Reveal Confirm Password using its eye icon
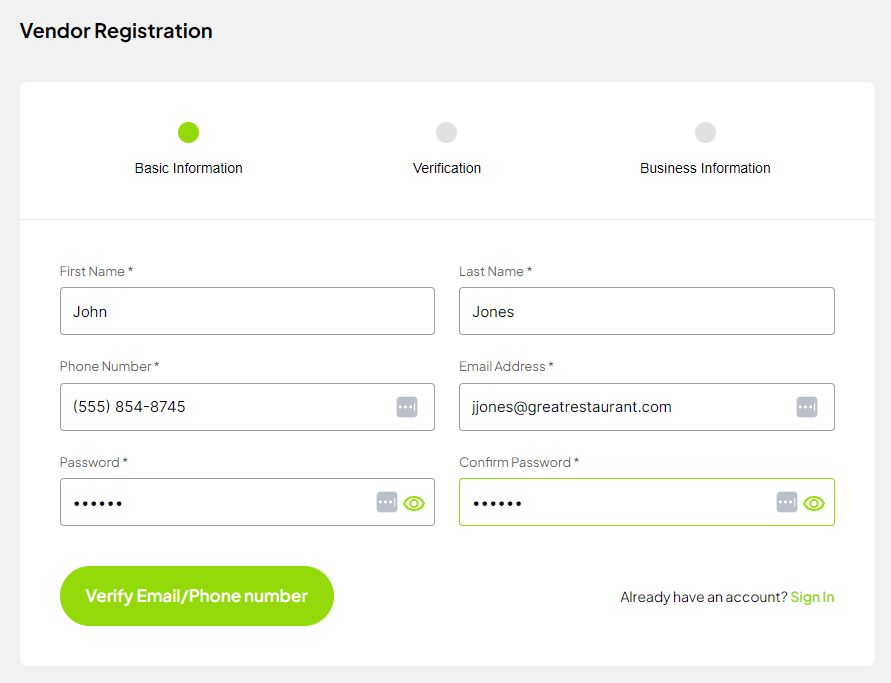 814,503
